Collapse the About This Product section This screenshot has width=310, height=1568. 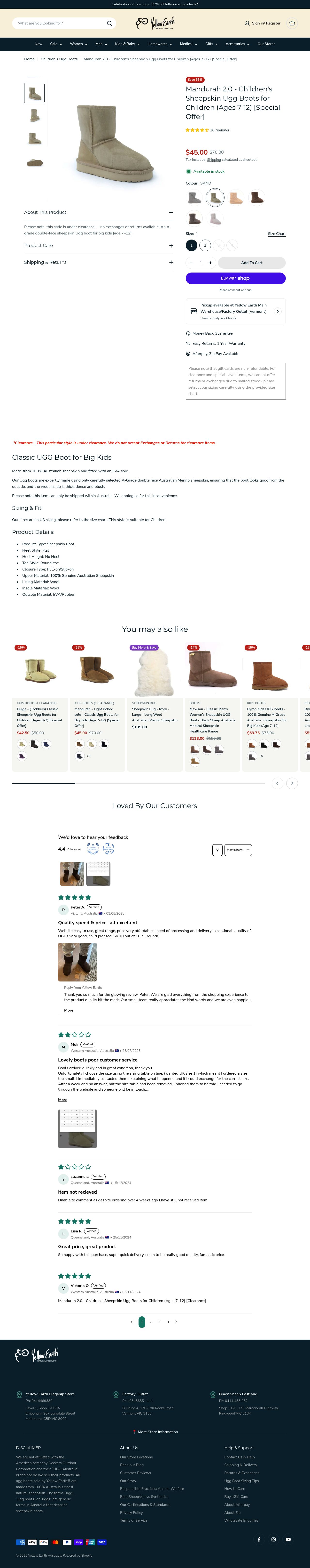pyautogui.click(x=99, y=212)
